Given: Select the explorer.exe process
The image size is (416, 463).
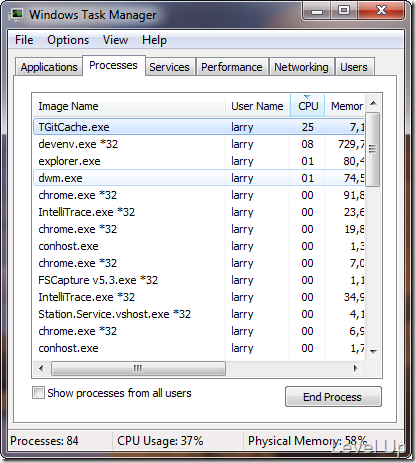Looking at the screenshot, I should click(x=199, y=161).
